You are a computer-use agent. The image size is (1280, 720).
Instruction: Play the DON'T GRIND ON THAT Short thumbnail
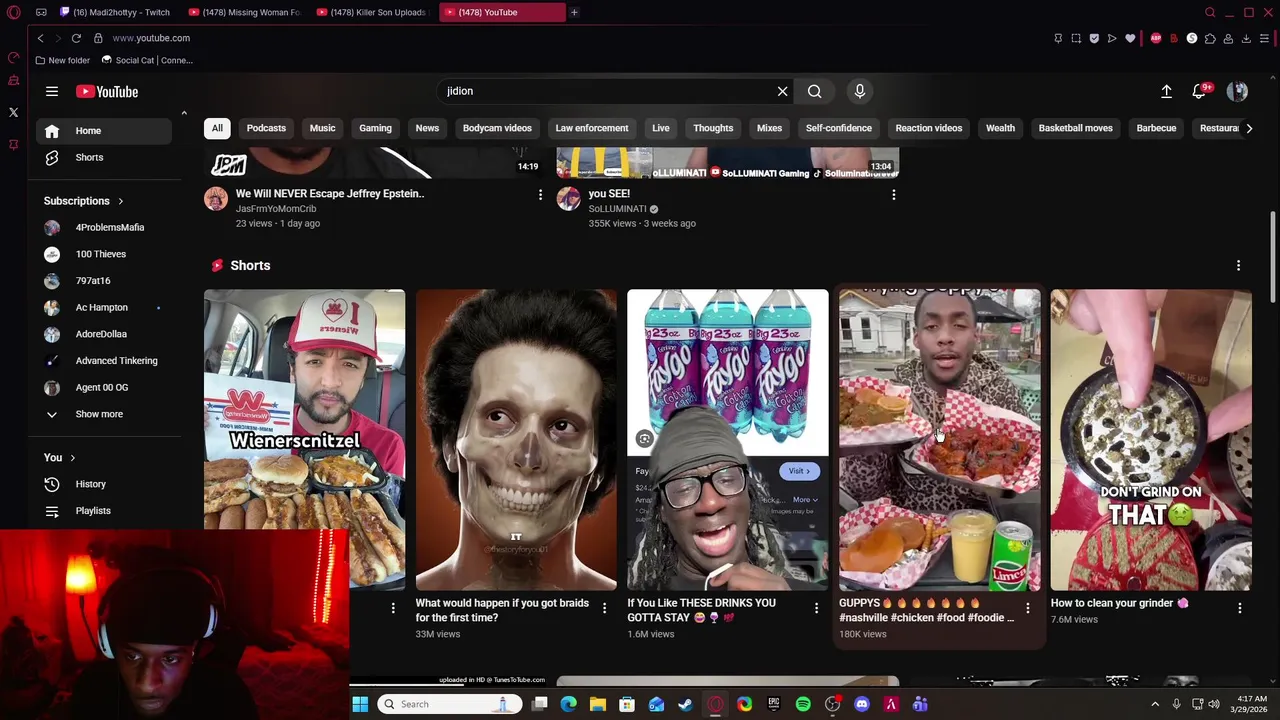1151,440
